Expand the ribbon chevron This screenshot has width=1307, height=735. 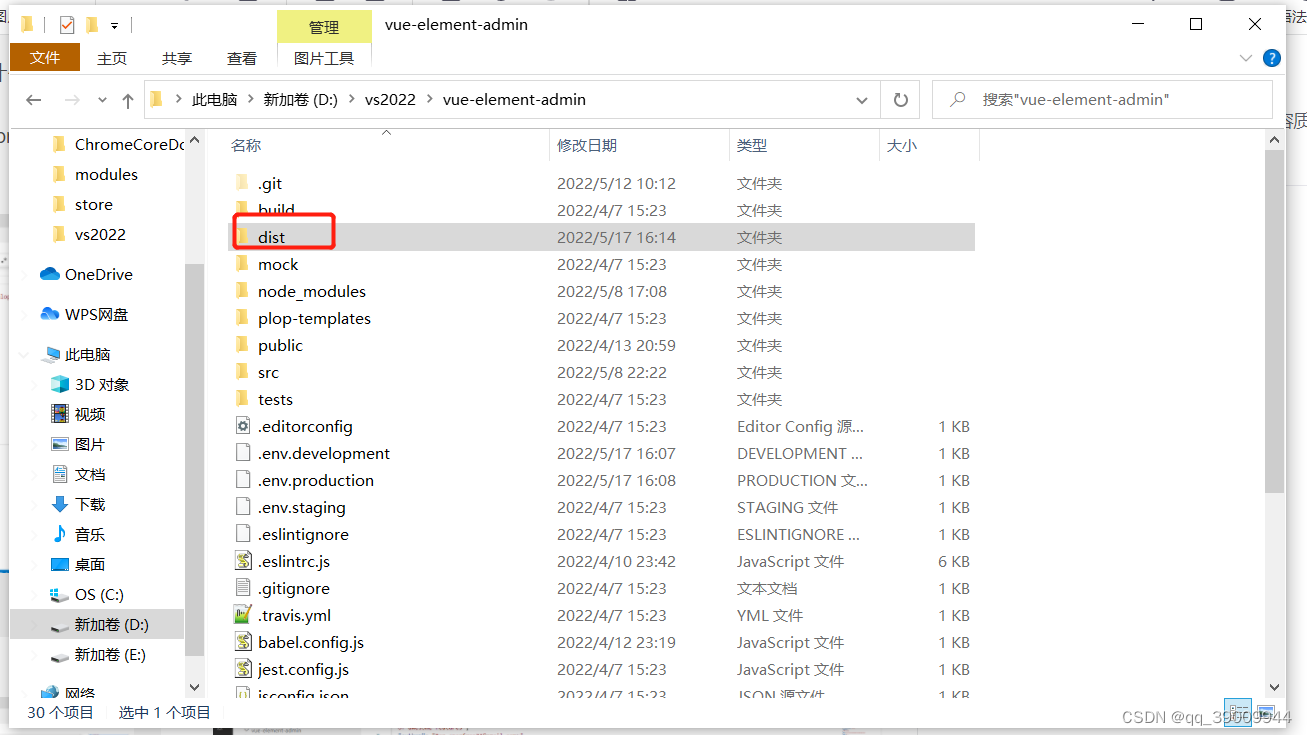pos(1245,59)
